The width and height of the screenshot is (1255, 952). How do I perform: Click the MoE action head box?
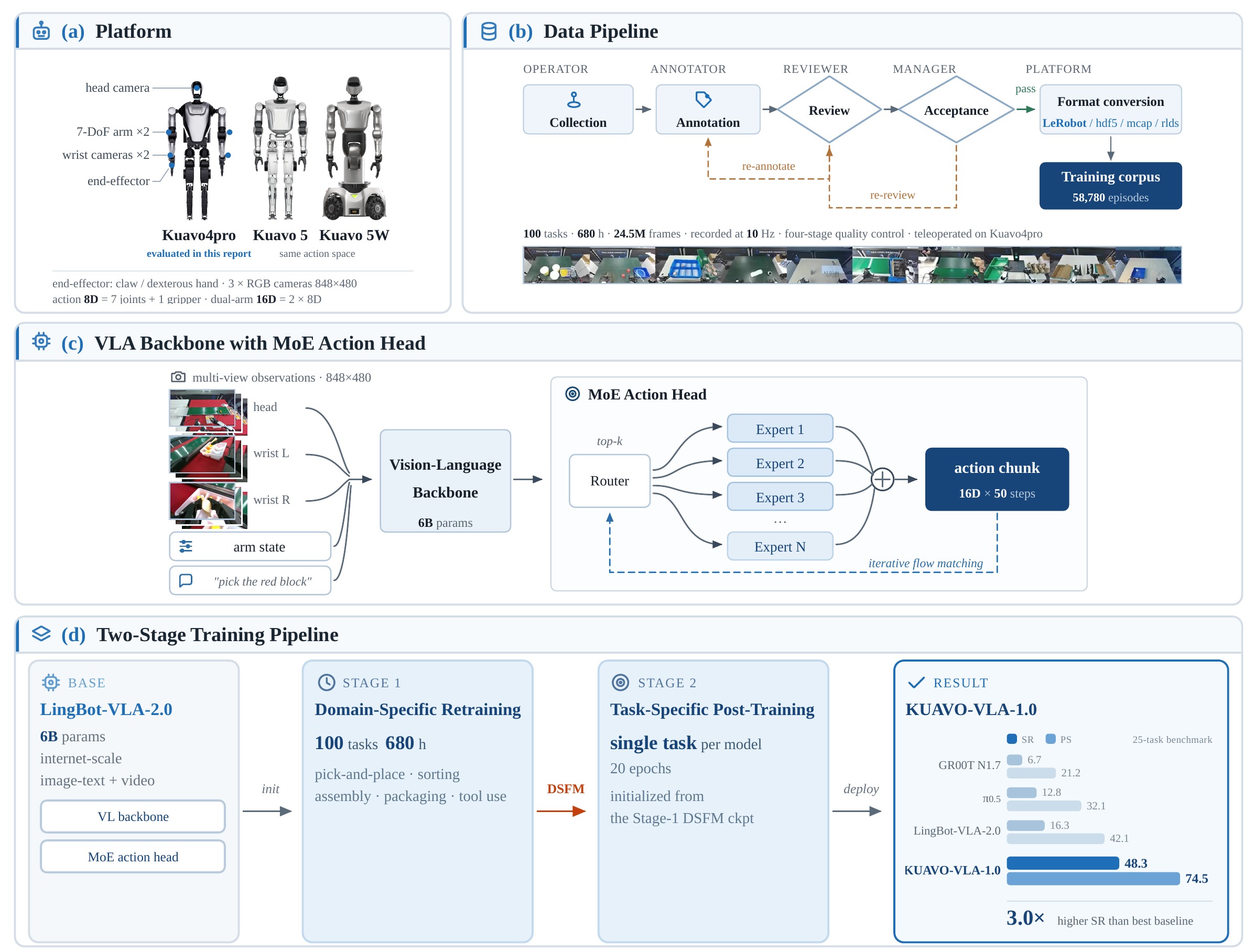coord(133,856)
